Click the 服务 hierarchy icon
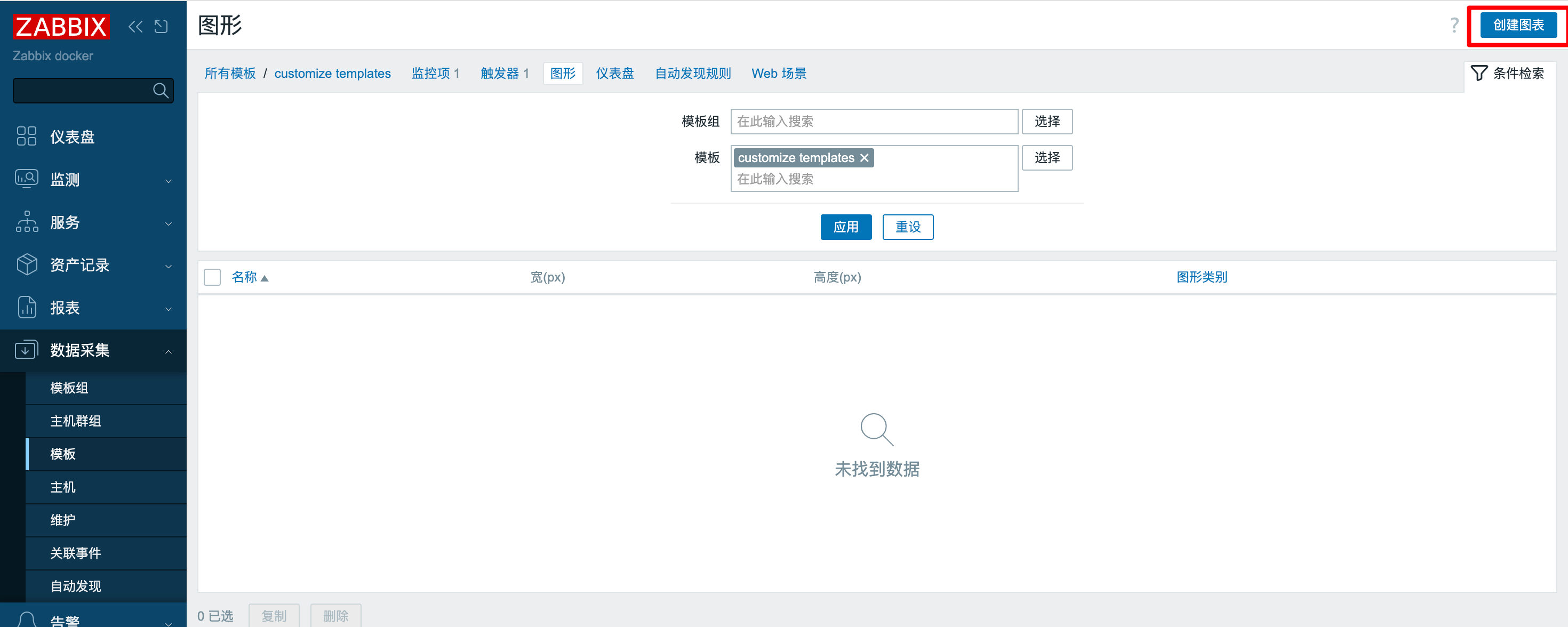Screen dimensions: 1568x627 coord(27,222)
